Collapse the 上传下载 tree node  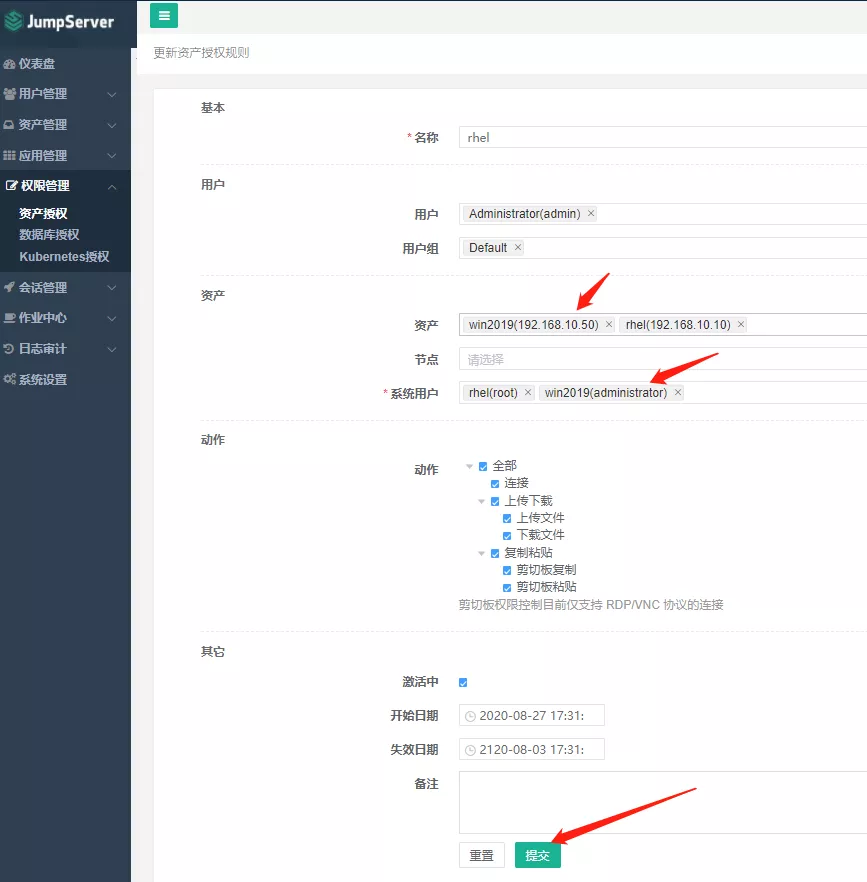[x=482, y=501]
